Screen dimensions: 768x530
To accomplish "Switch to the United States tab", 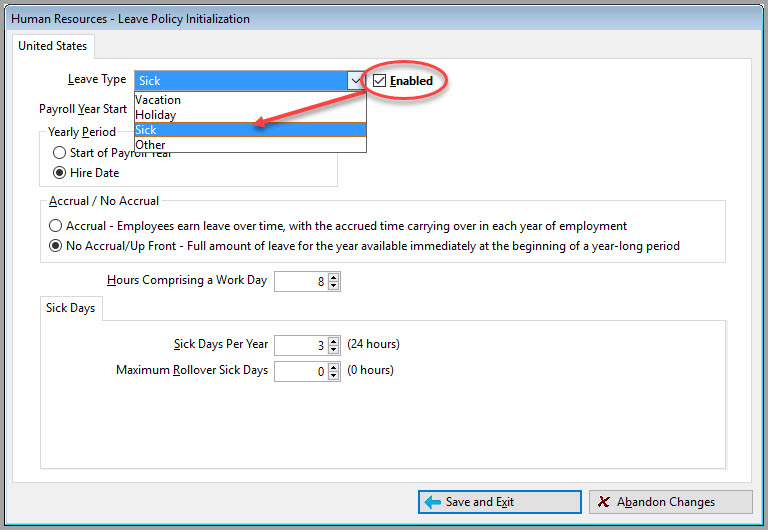I will click(x=52, y=46).
